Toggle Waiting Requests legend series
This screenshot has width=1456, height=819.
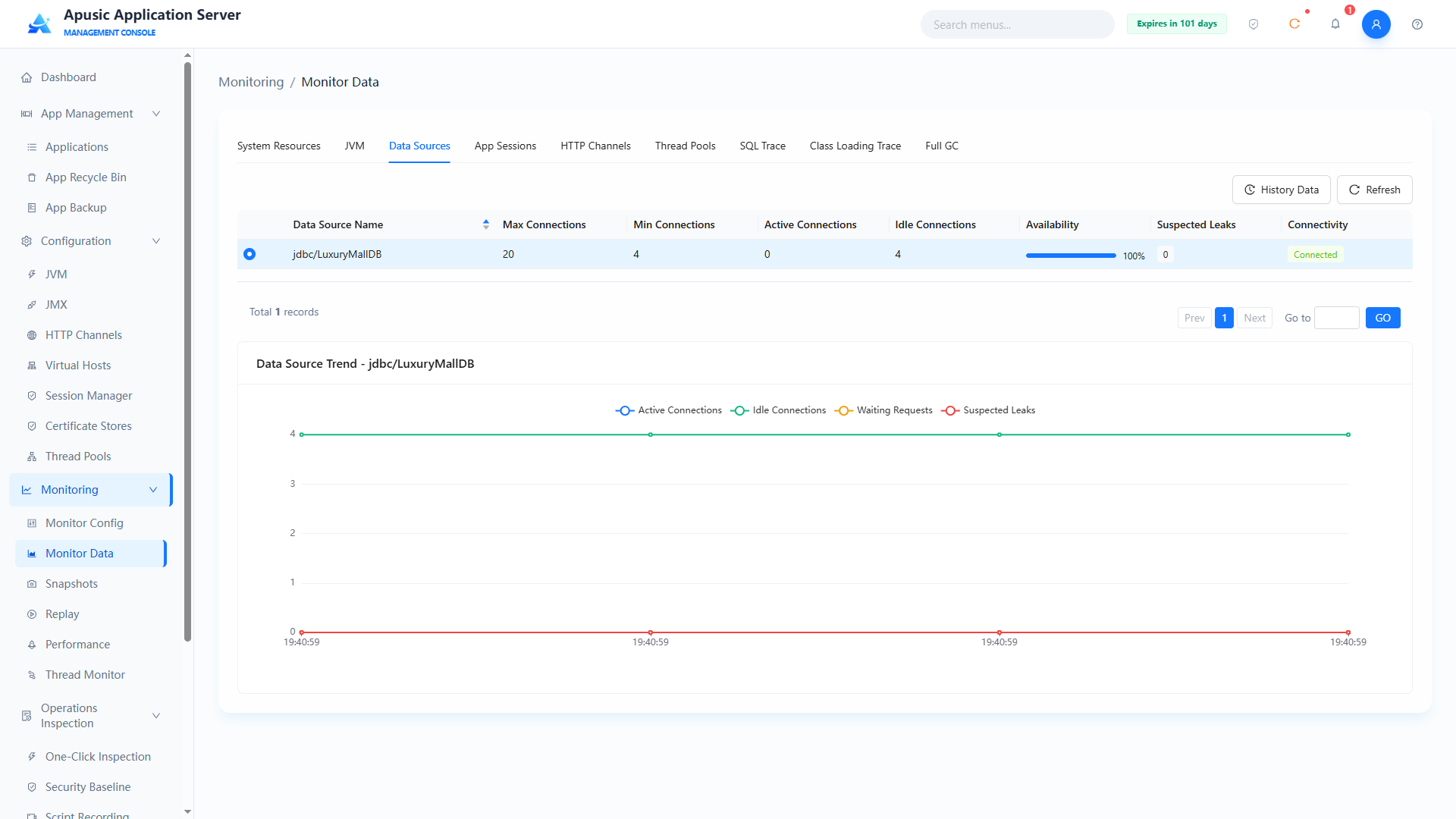883,410
